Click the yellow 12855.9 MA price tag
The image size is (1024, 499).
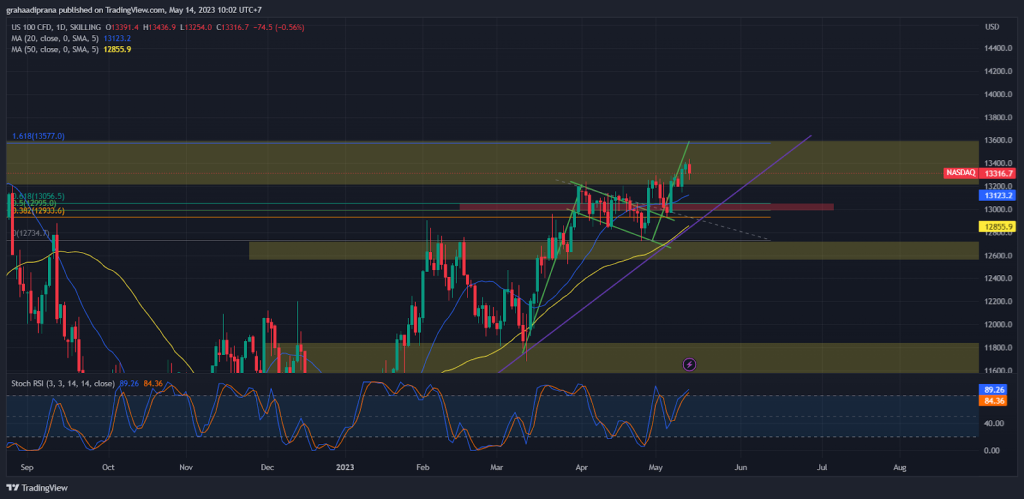(999, 227)
